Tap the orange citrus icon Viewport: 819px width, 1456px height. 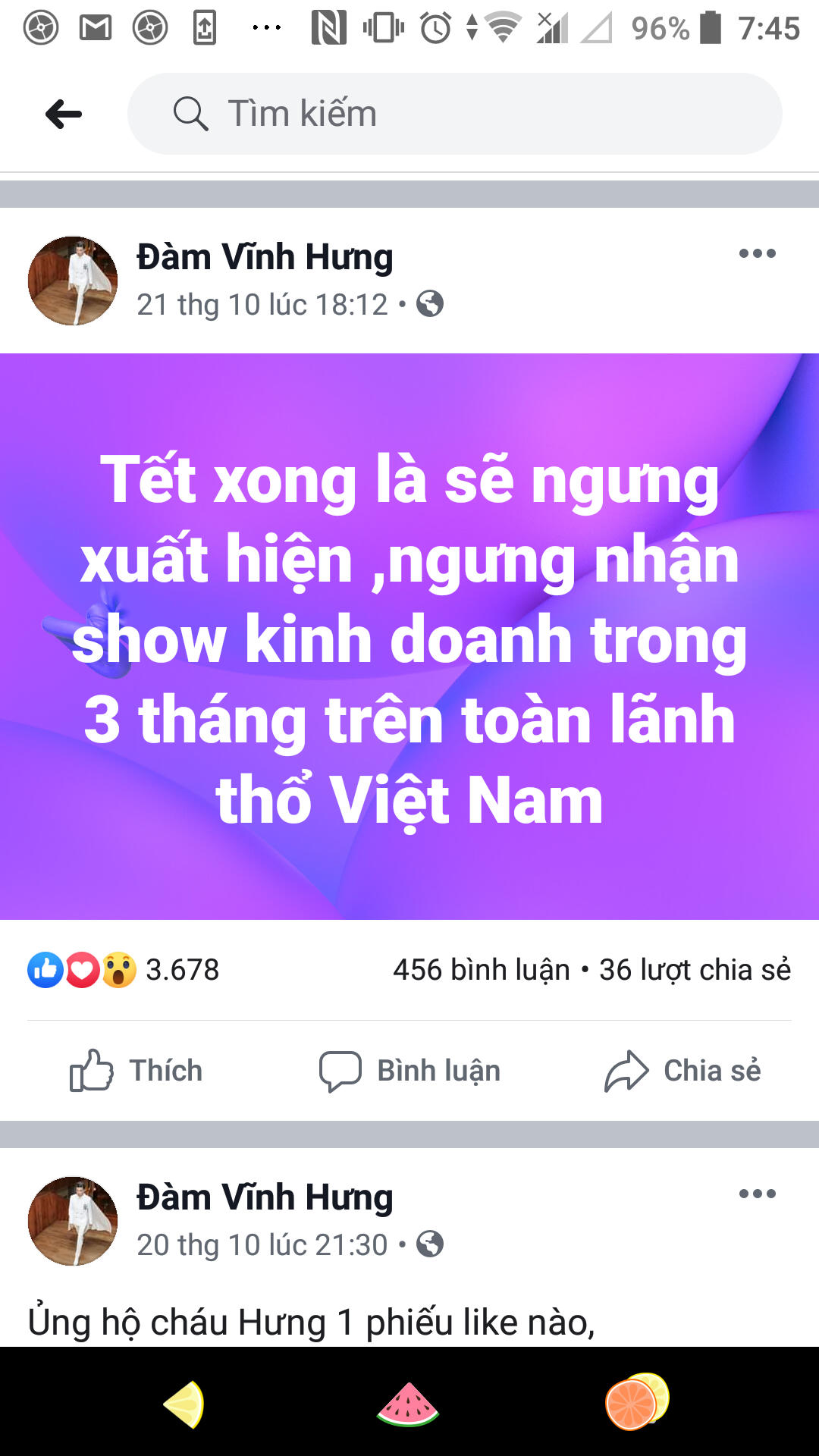(637, 1401)
